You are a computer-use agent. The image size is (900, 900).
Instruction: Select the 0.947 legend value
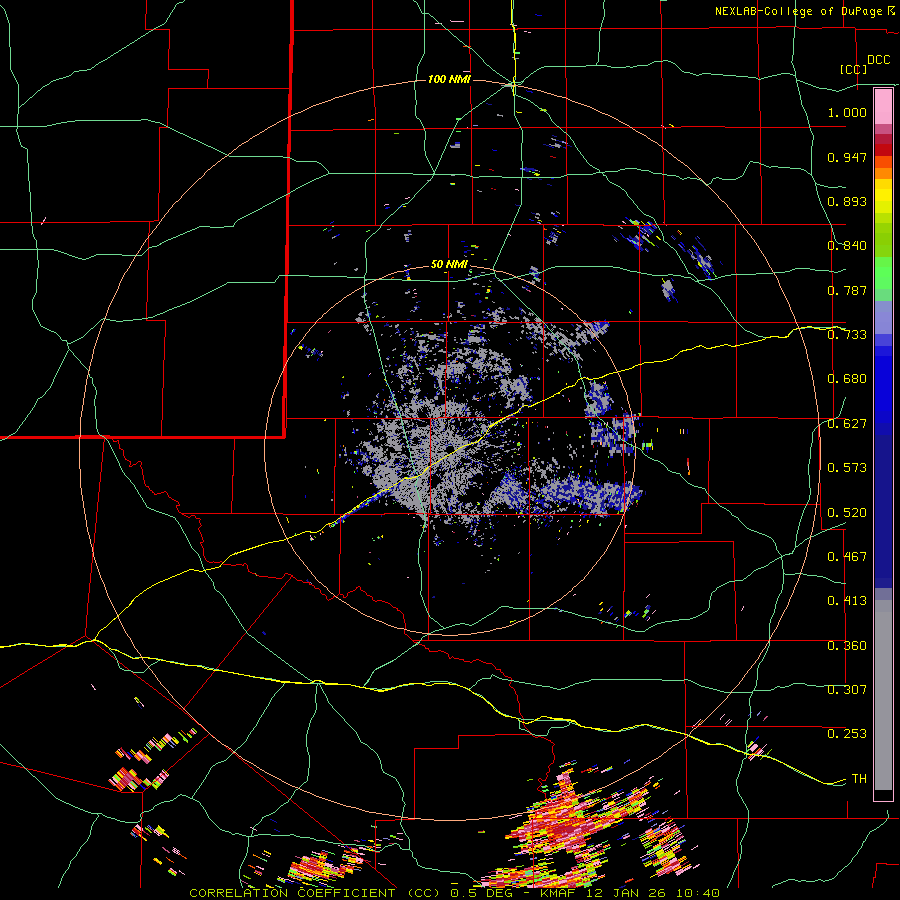(847, 157)
